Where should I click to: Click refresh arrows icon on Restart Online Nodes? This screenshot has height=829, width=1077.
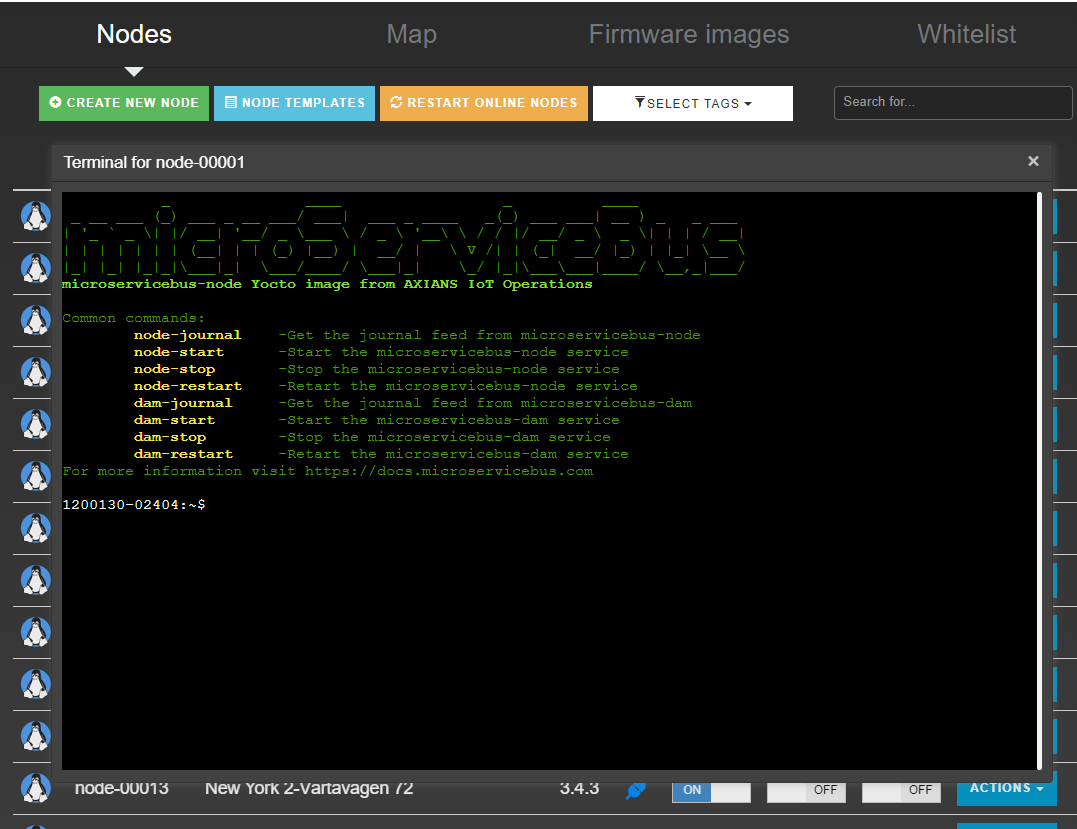coord(396,102)
